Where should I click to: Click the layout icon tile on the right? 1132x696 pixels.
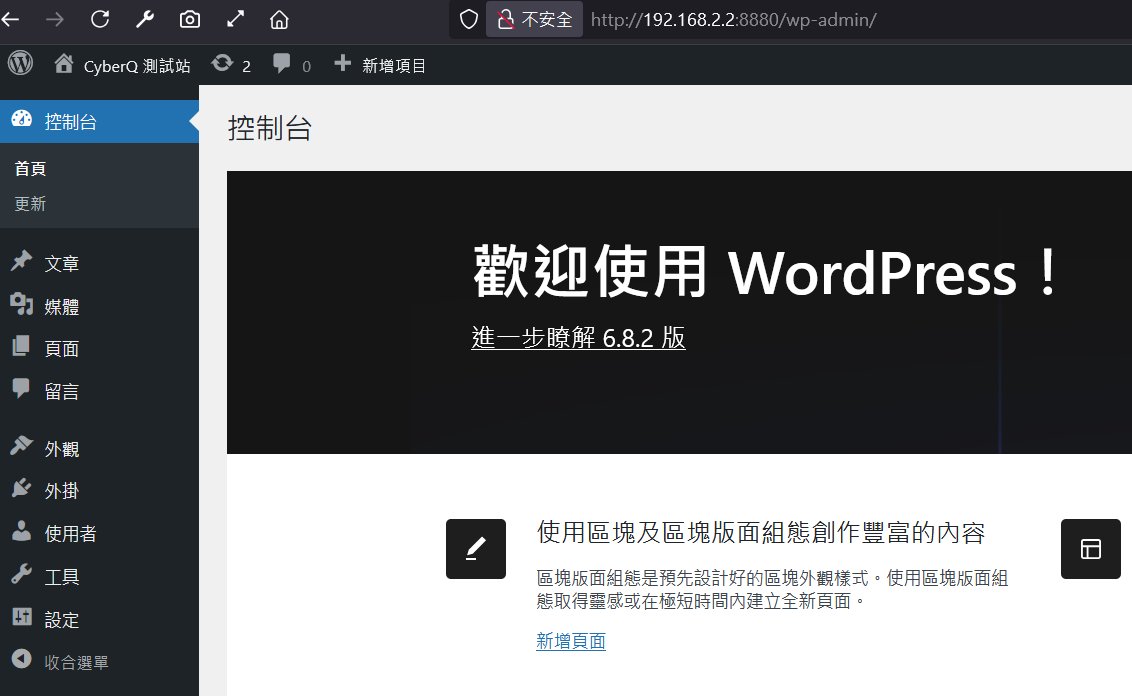tap(1091, 549)
